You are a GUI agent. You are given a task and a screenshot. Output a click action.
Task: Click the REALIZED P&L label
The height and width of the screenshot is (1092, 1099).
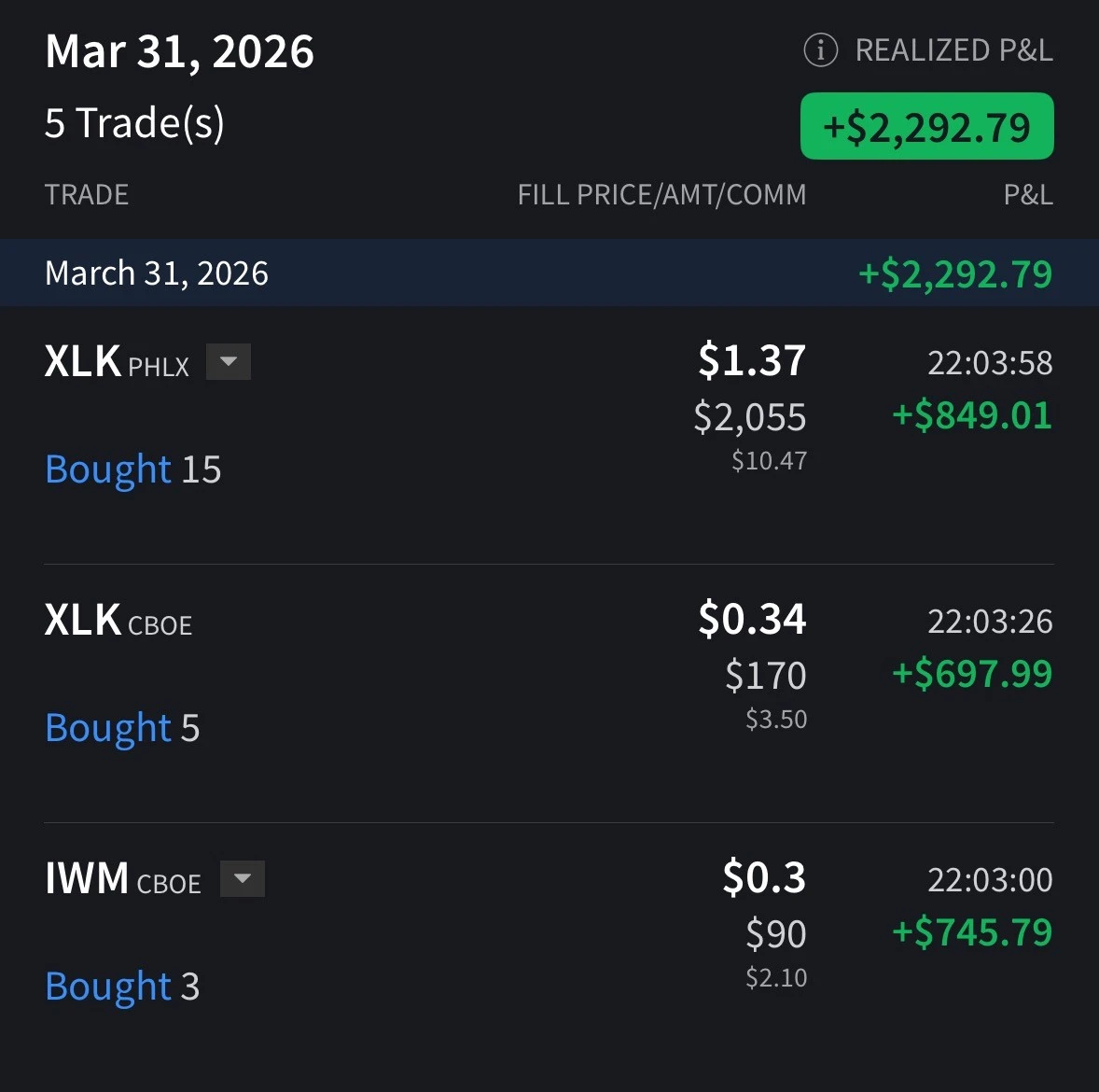[x=953, y=50]
